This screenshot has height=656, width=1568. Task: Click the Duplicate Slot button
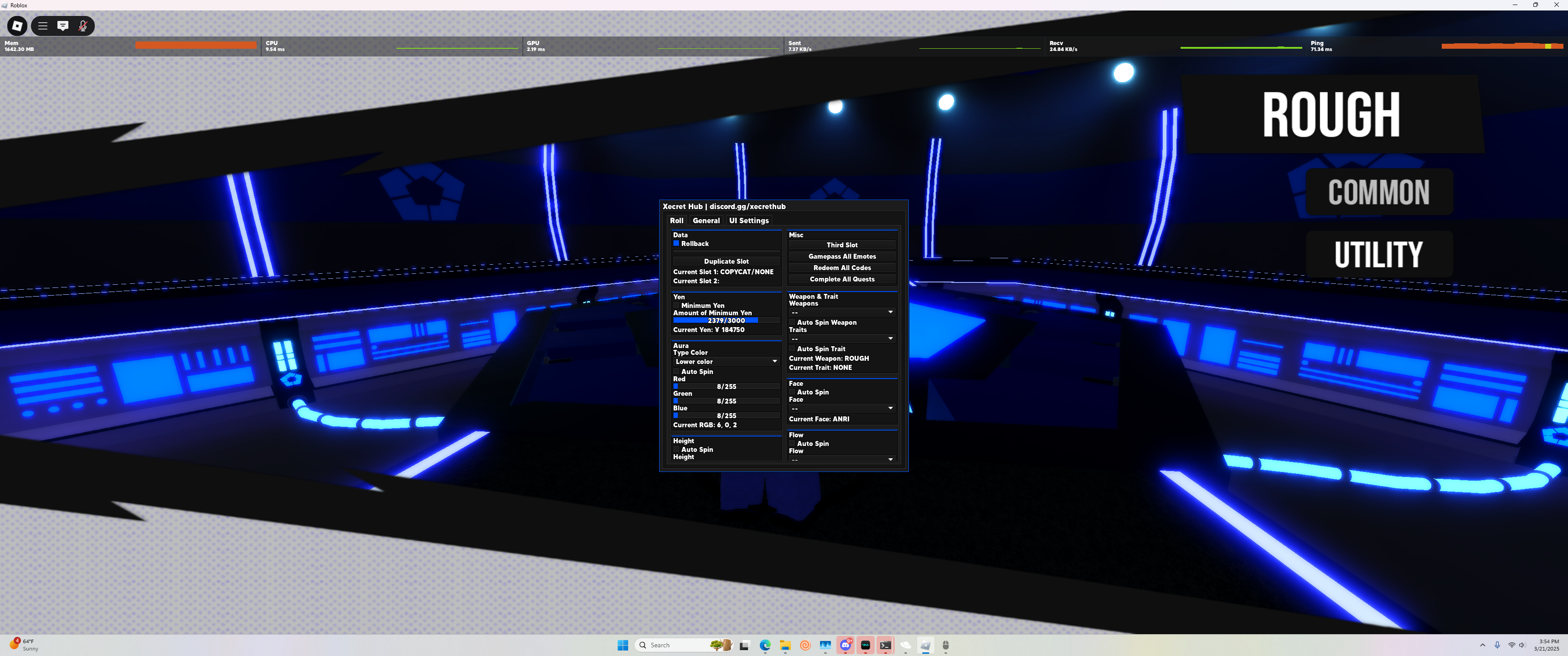coord(726,261)
